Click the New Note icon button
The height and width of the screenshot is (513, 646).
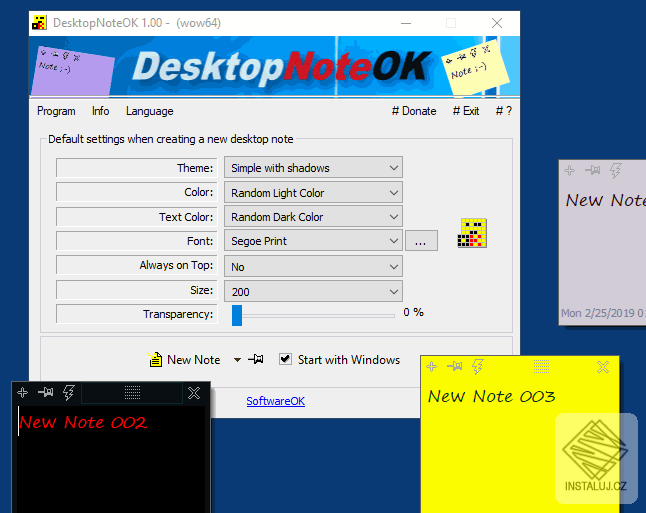[x=155, y=359]
